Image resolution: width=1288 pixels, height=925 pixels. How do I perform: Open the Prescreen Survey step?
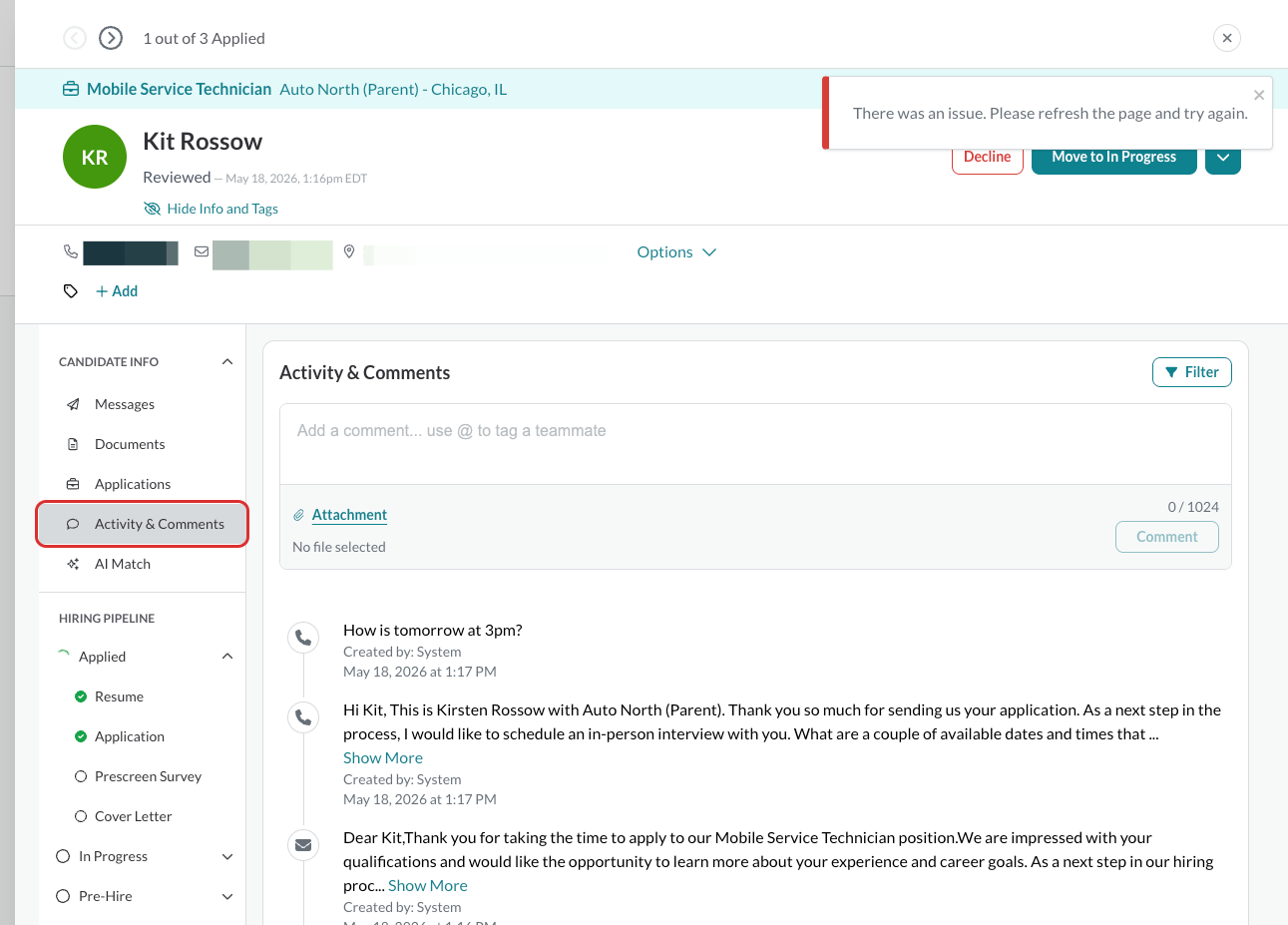pyautogui.click(x=148, y=776)
